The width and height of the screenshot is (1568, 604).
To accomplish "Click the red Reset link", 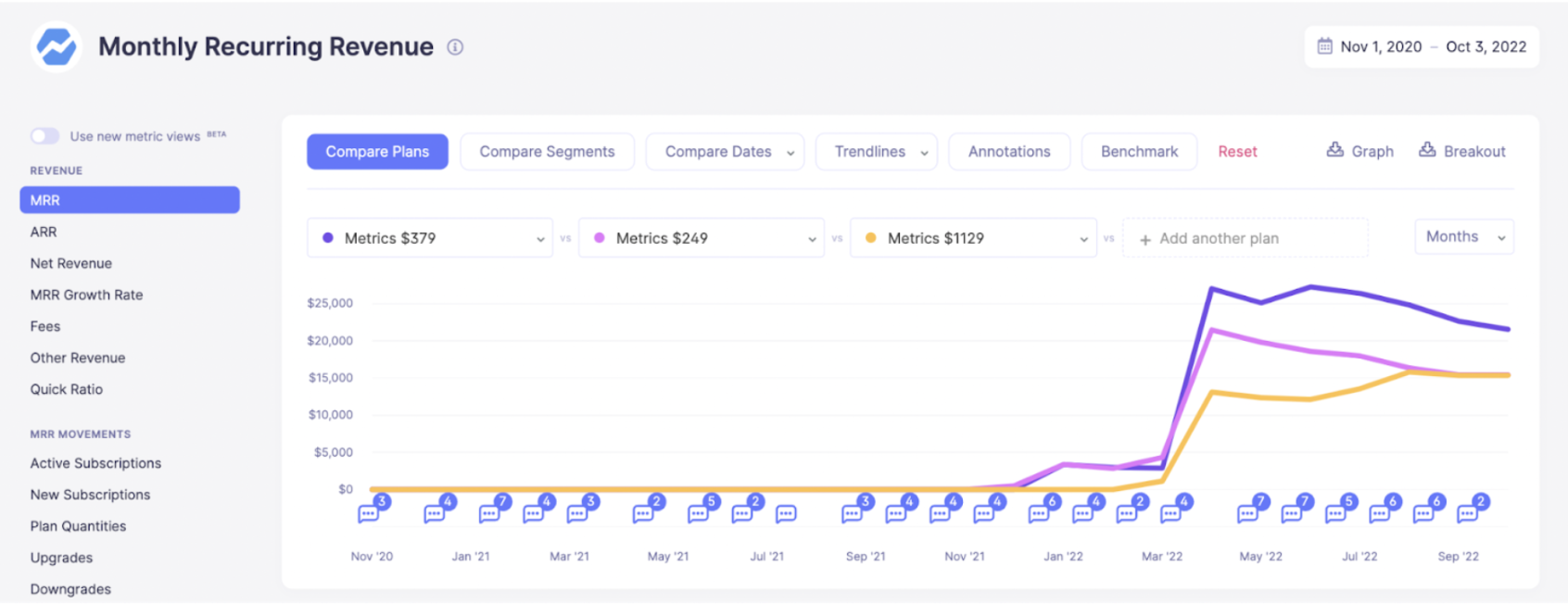I will tap(1237, 152).
